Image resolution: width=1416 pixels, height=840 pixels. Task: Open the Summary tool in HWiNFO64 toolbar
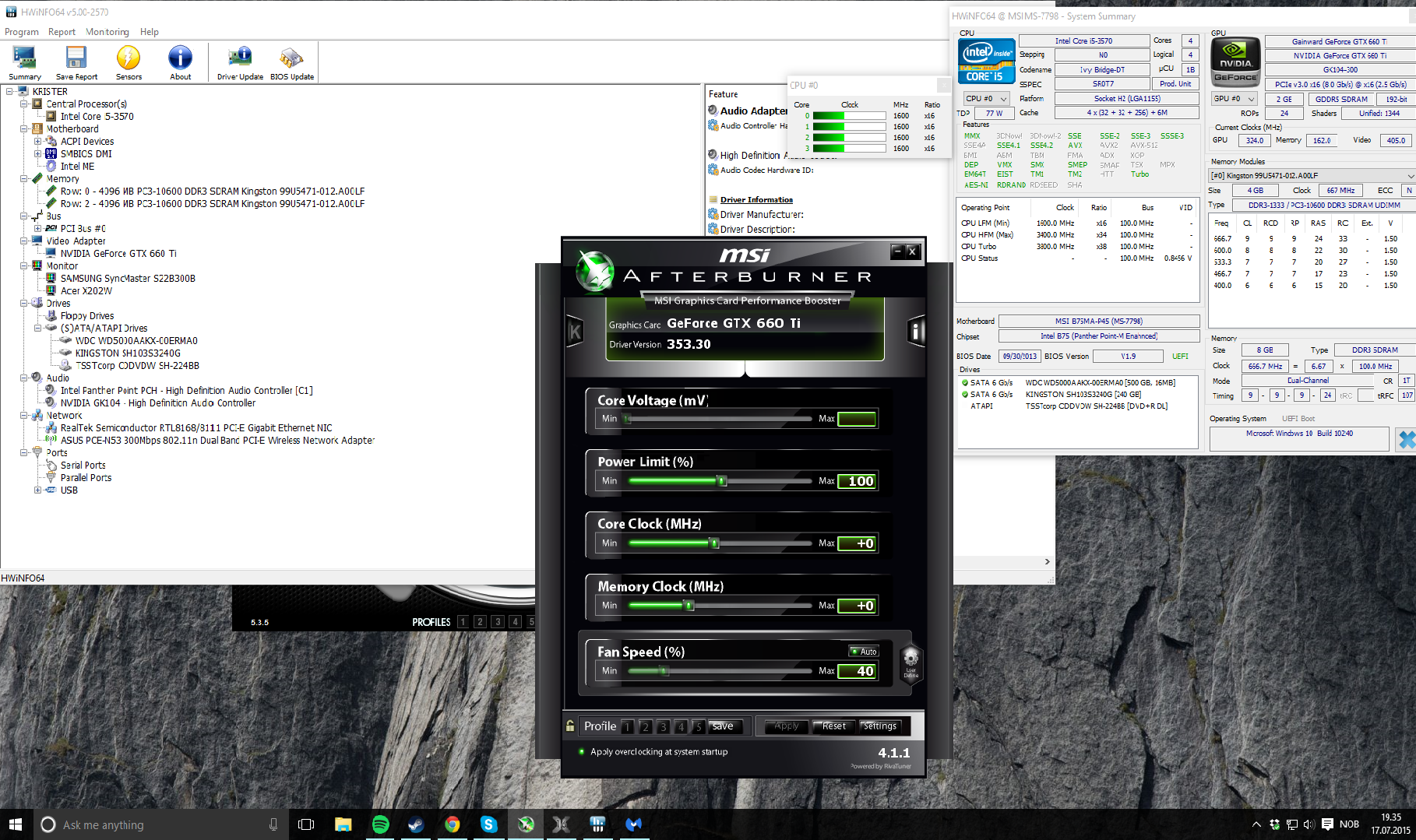(x=24, y=62)
